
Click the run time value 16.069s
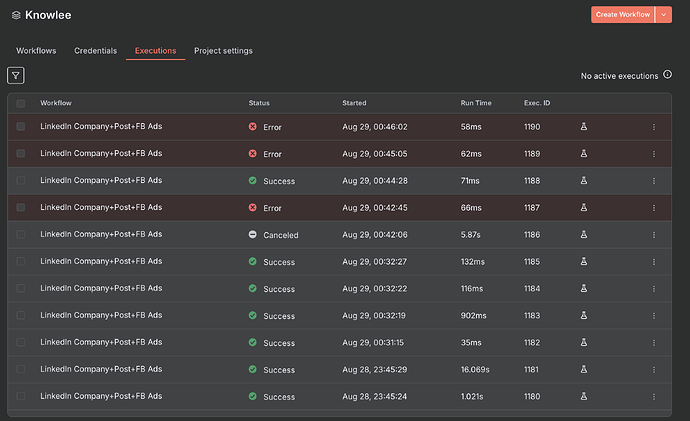475,369
